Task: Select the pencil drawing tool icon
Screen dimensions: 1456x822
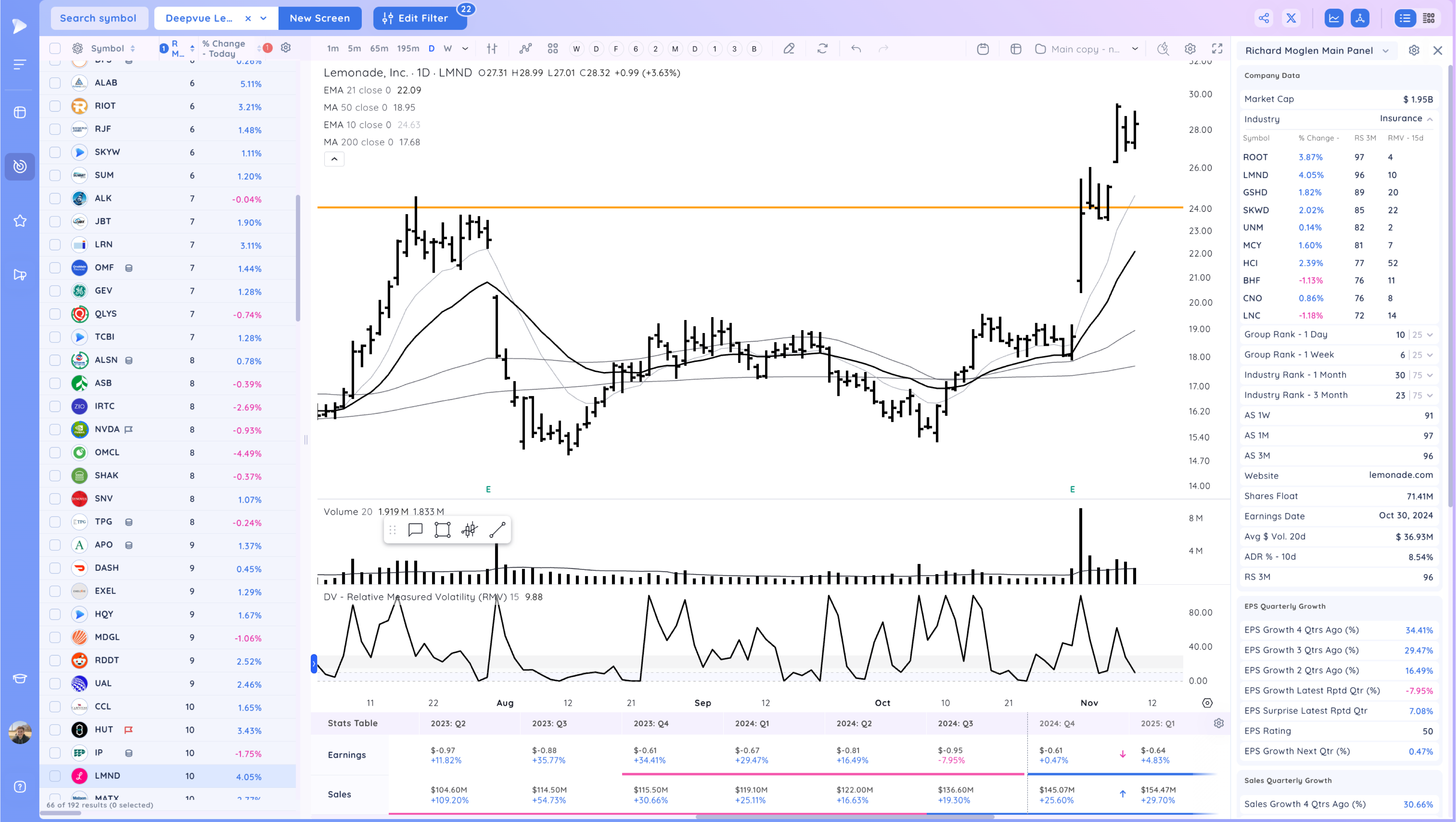Action: [x=789, y=49]
